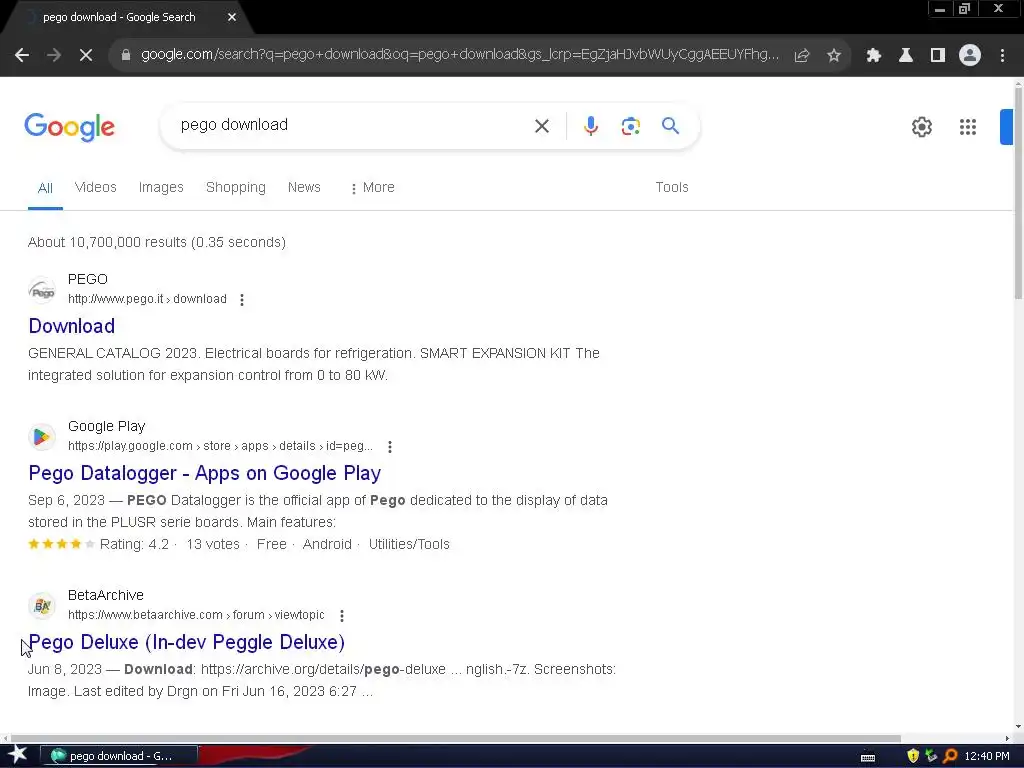Click the horizontal page scrollbar
This screenshot has width=1024, height=768.
[x=455, y=739]
